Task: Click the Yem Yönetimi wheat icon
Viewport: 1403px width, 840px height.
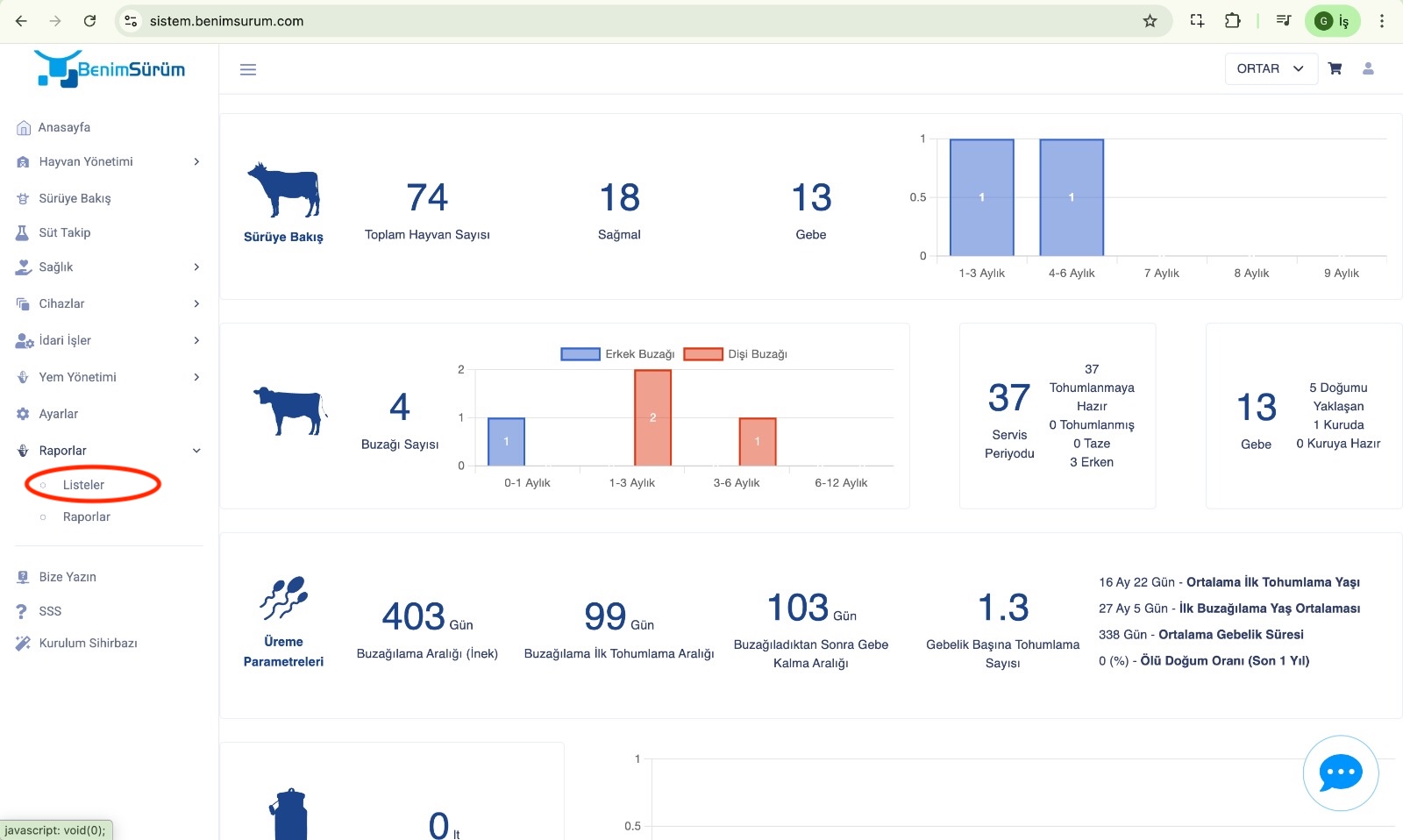Action: pos(23,378)
